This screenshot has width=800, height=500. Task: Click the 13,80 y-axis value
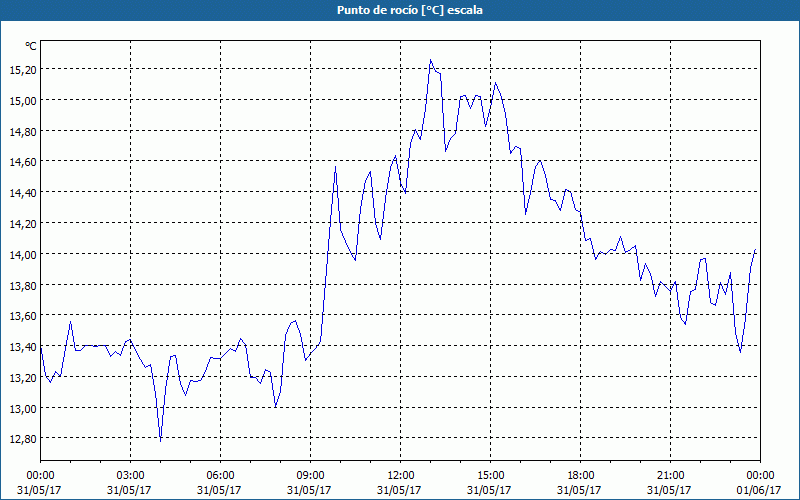[x=23, y=285]
